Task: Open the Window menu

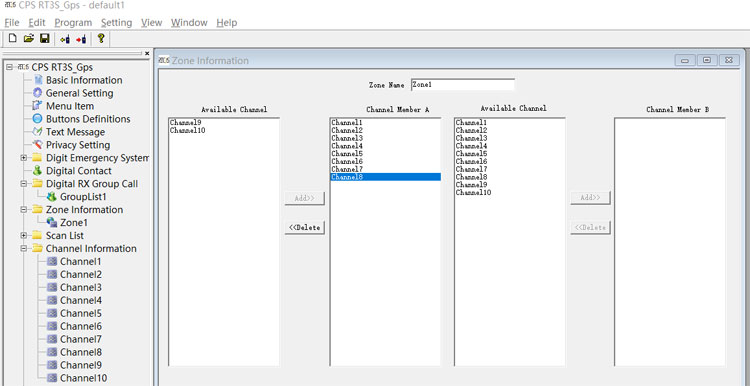Action: pos(189,22)
